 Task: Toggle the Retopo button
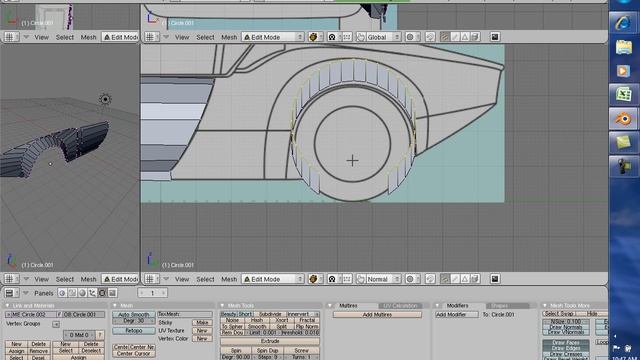tap(134, 331)
